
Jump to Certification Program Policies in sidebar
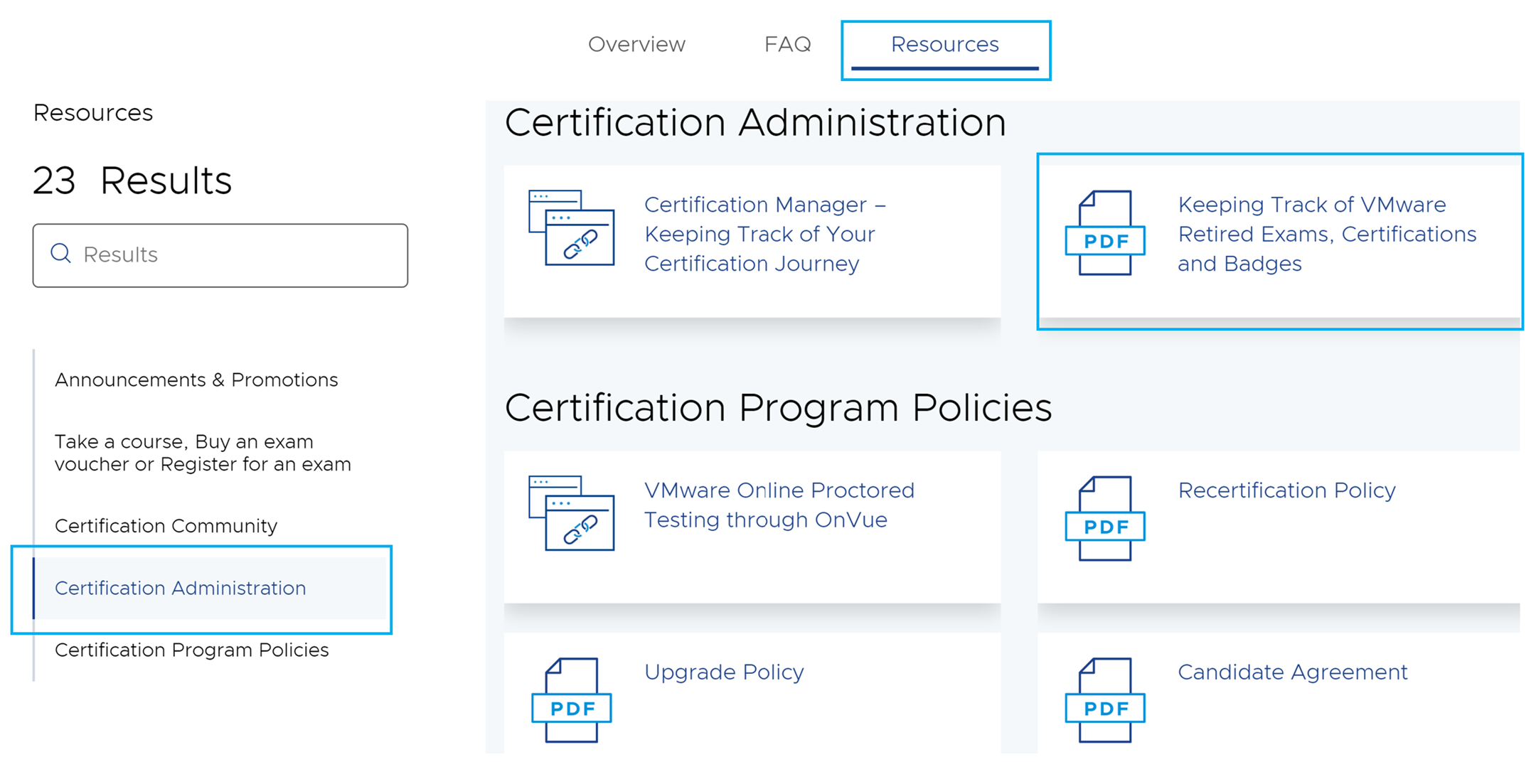191,650
